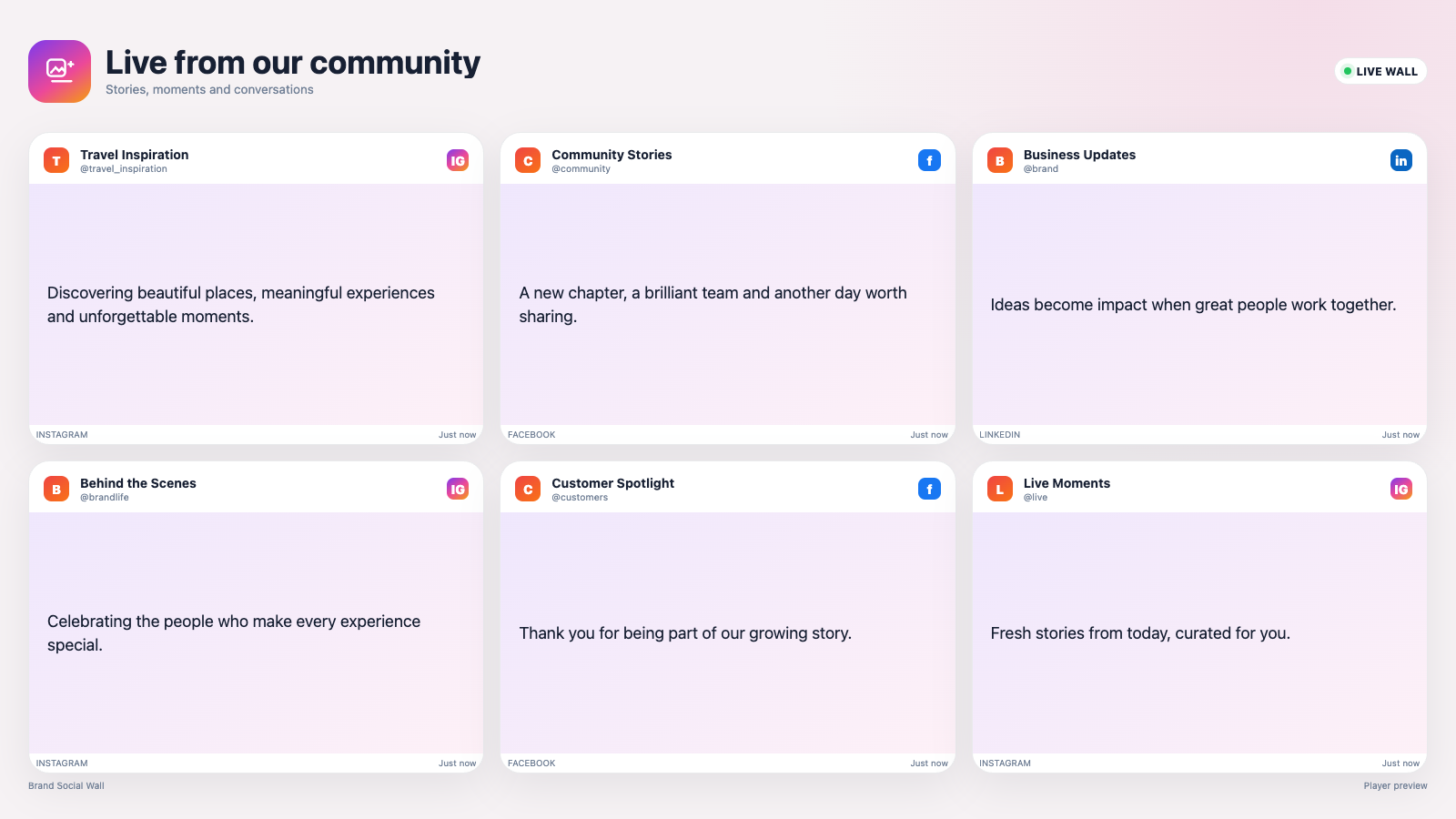
Task: Click the @travel_inspiration handle
Action: [124, 169]
